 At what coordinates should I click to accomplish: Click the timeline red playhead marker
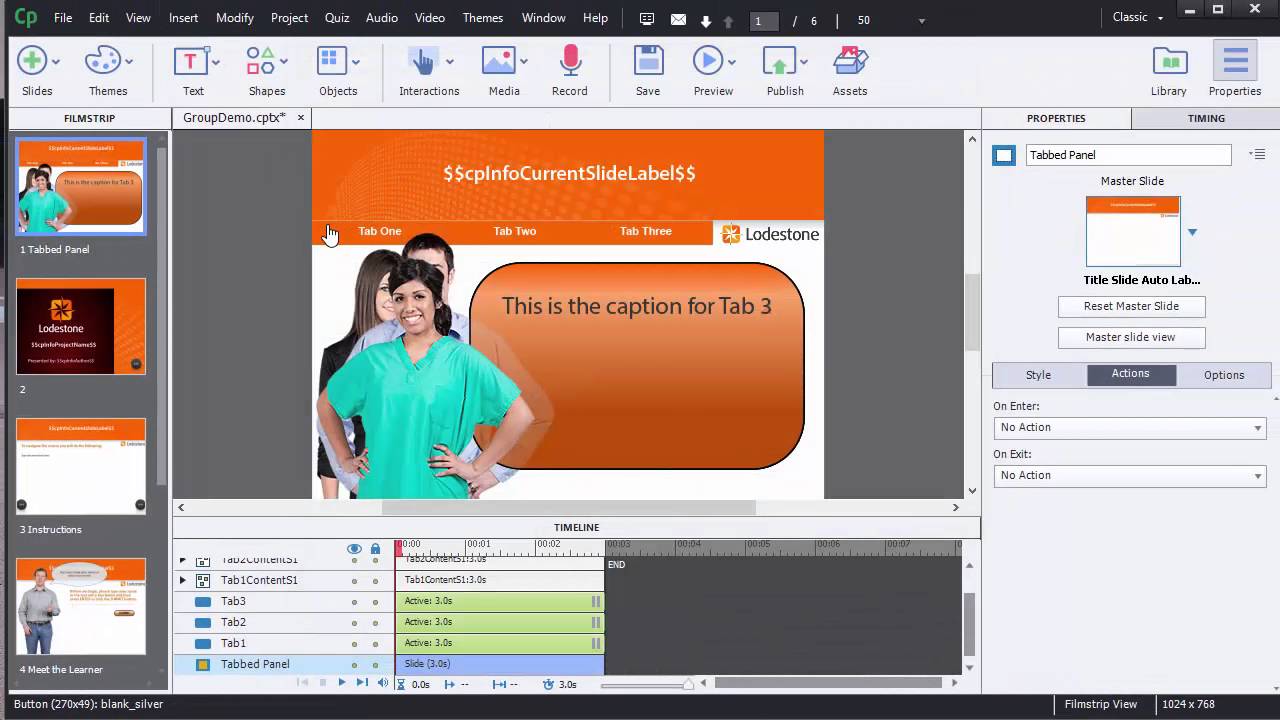399,548
